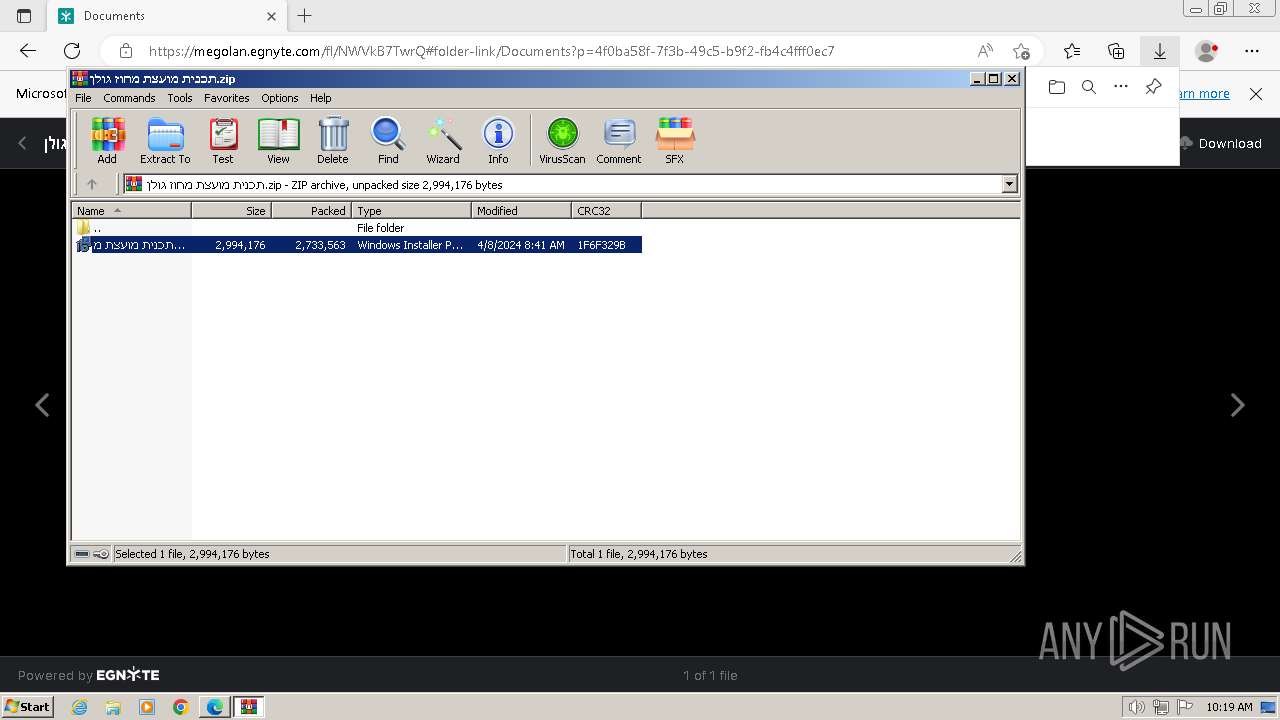Select the Windows Installer package file row

click(358, 245)
